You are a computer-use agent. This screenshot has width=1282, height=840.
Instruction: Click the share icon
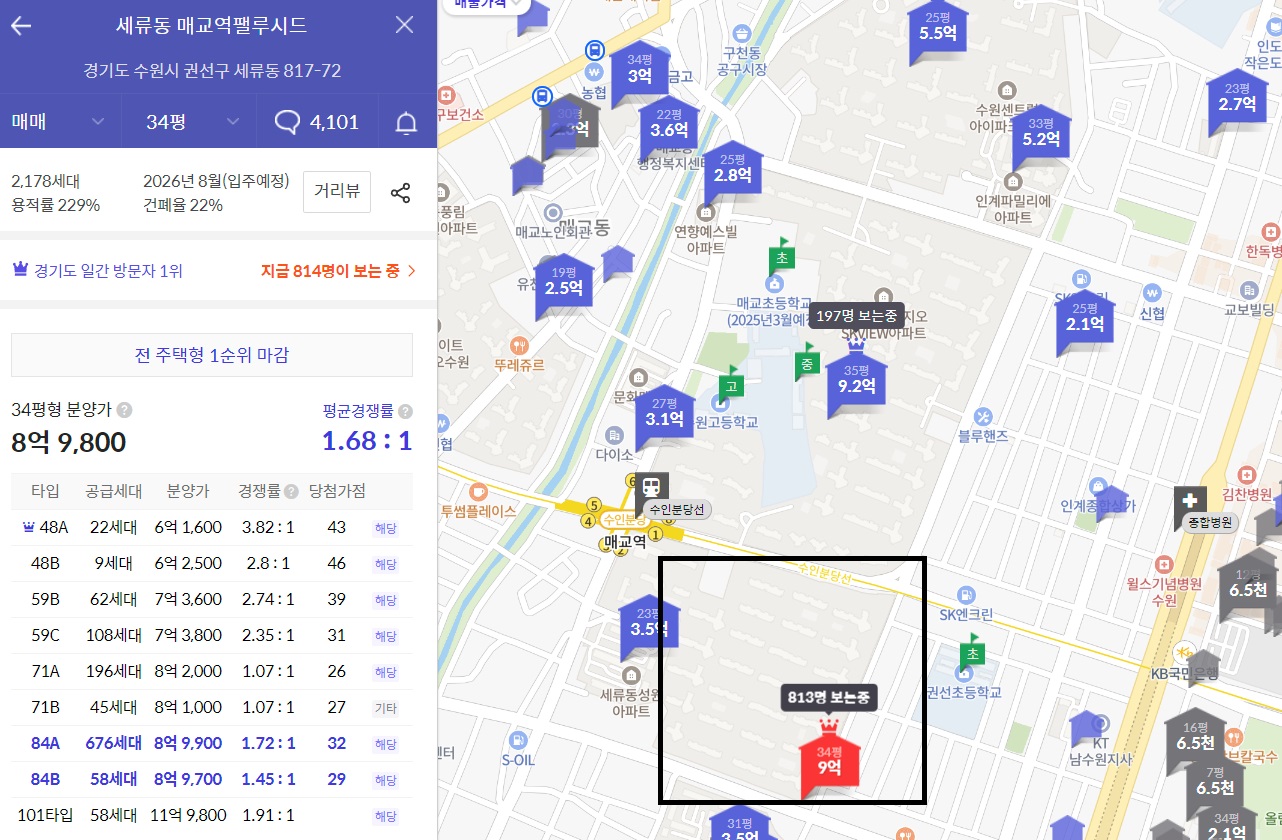coord(401,193)
